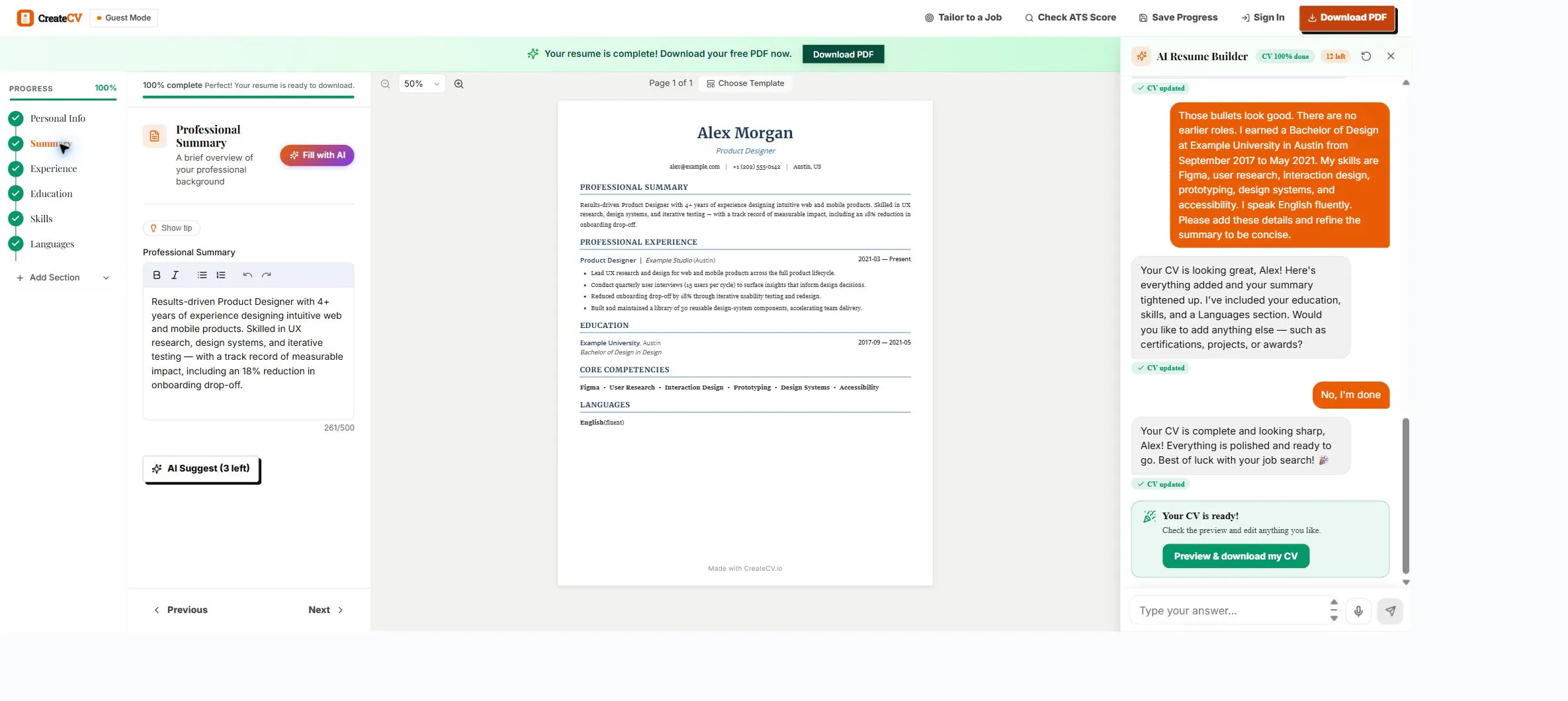Screen dimensions: 1568x701
Task: Send the chat answer
Action: click(x=1390, y=611)
